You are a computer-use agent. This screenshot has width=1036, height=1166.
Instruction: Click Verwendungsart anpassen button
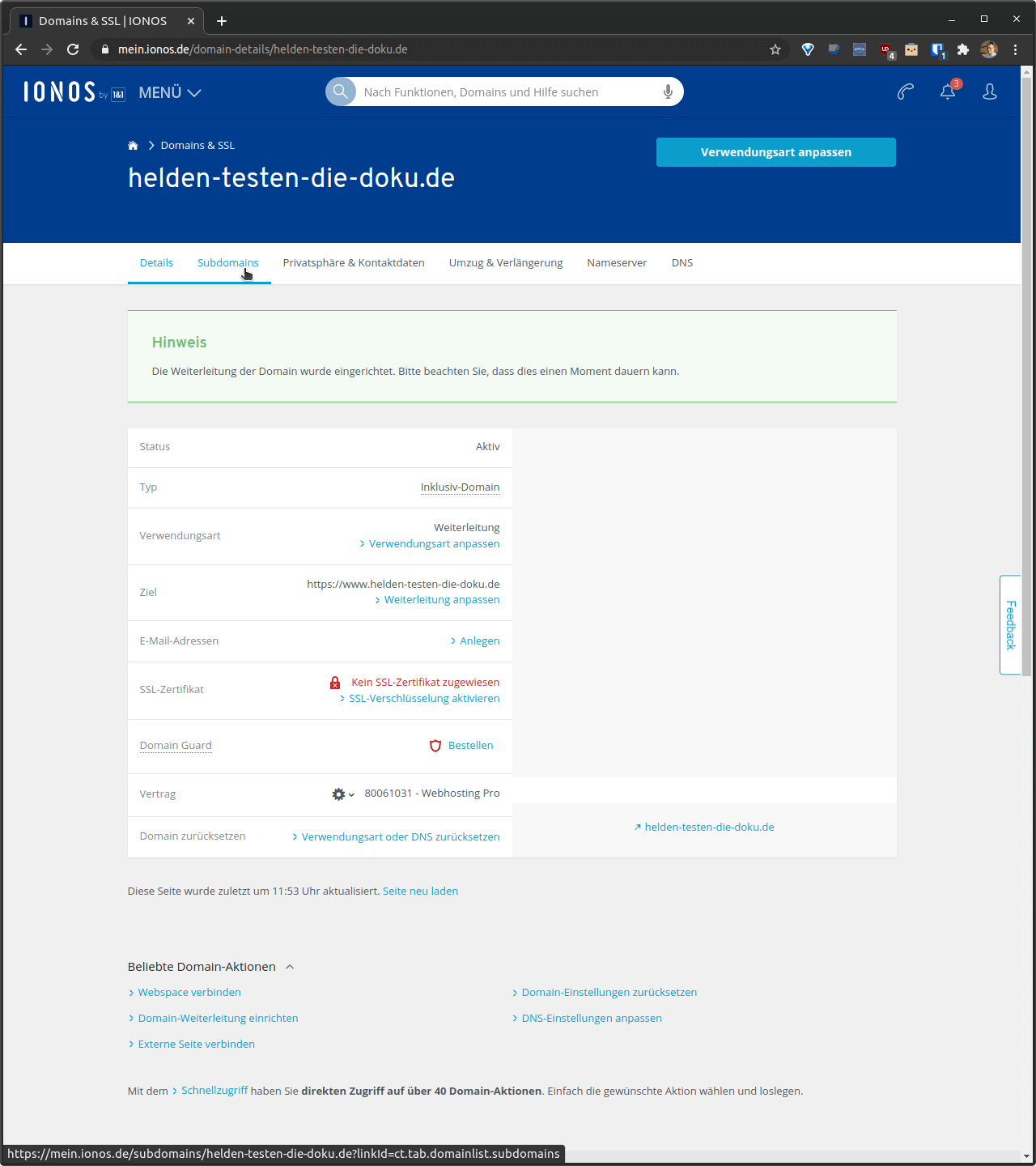[776, 152]
